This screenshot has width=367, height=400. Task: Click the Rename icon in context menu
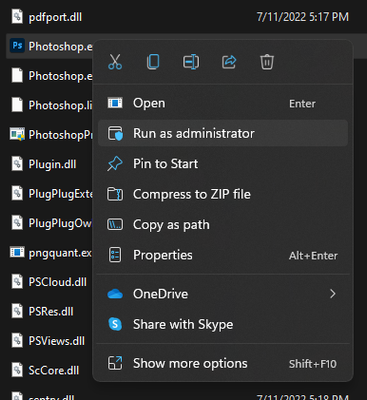coord(191,62)
